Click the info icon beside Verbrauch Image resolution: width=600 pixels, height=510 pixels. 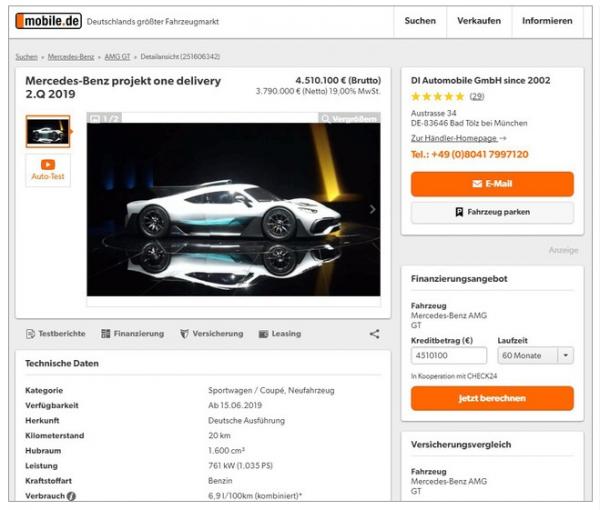click(71, 496)
